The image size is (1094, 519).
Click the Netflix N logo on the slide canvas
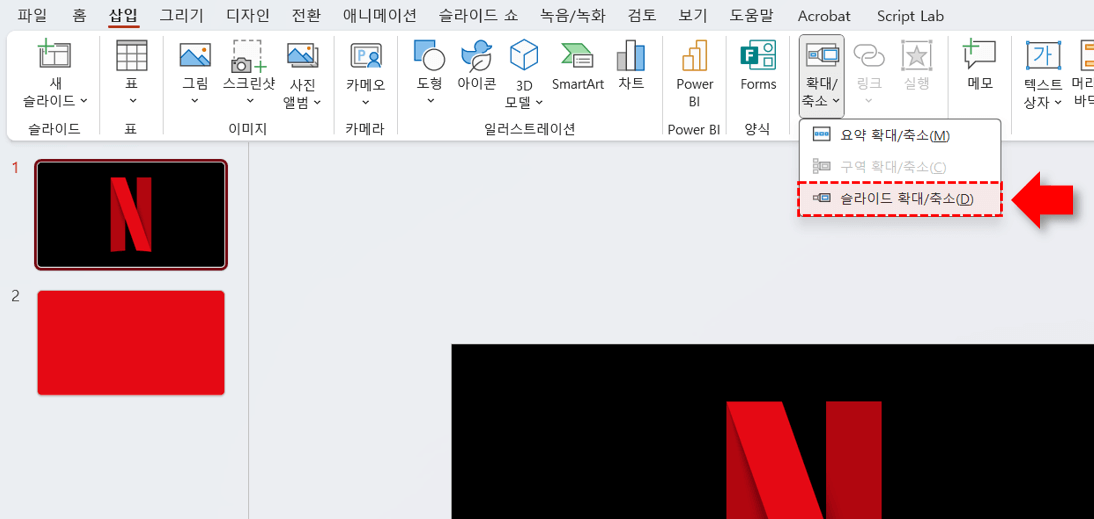pyautogui.click(x=804, y=460)
